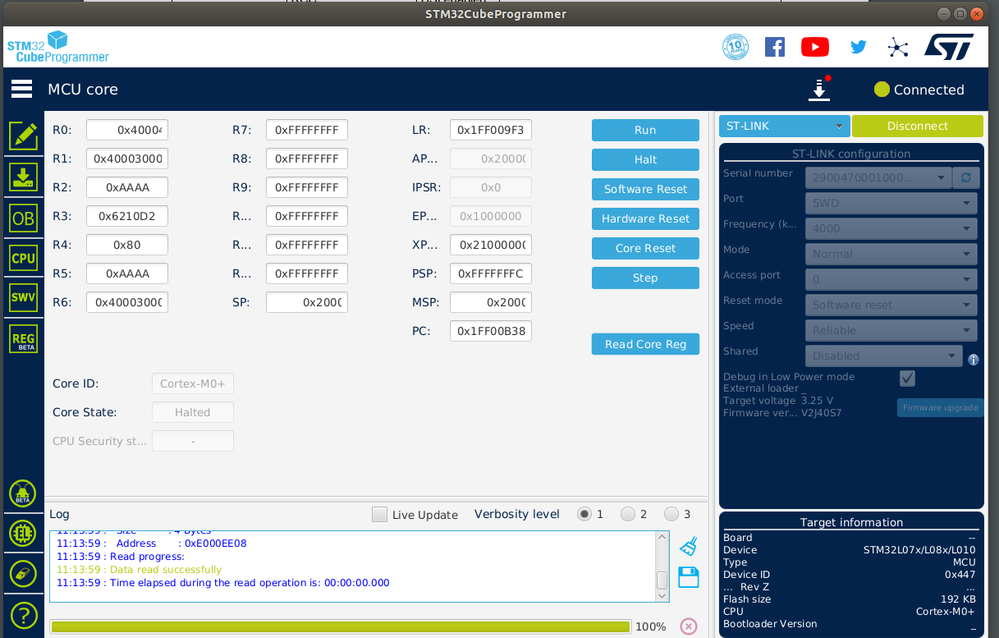Viewport: 999px width, 638px height.
Task: Click the Halt button
Action: pyautogui.click(x=645, y=160)
